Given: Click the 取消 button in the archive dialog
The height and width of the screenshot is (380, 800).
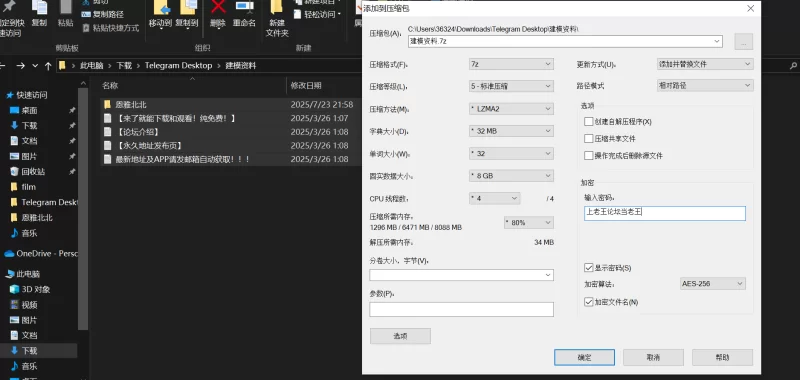Looking at the screenshot, I should (653, 357).
